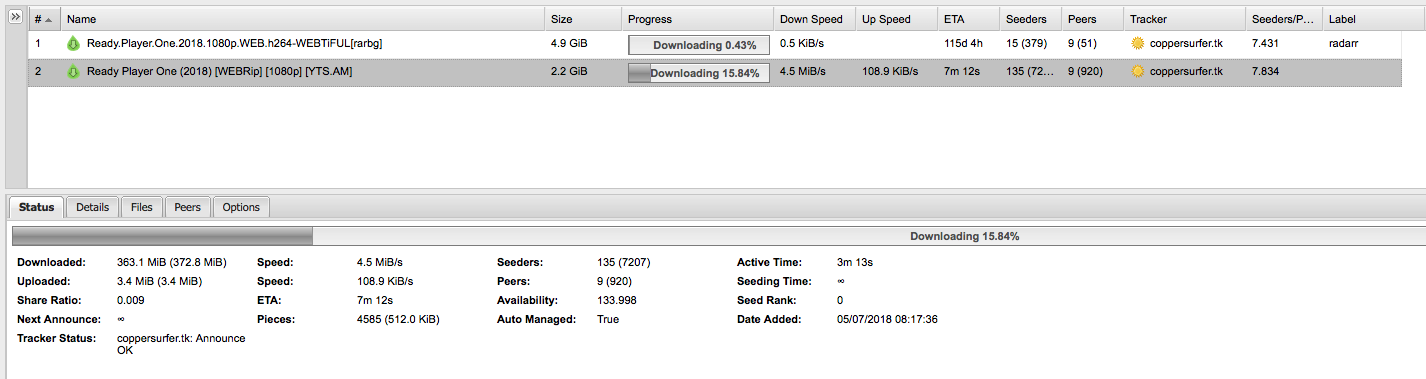Click the downloading icon of the rarbg torrent
The image size is (1426, 379).
click(x=73, y=44)
